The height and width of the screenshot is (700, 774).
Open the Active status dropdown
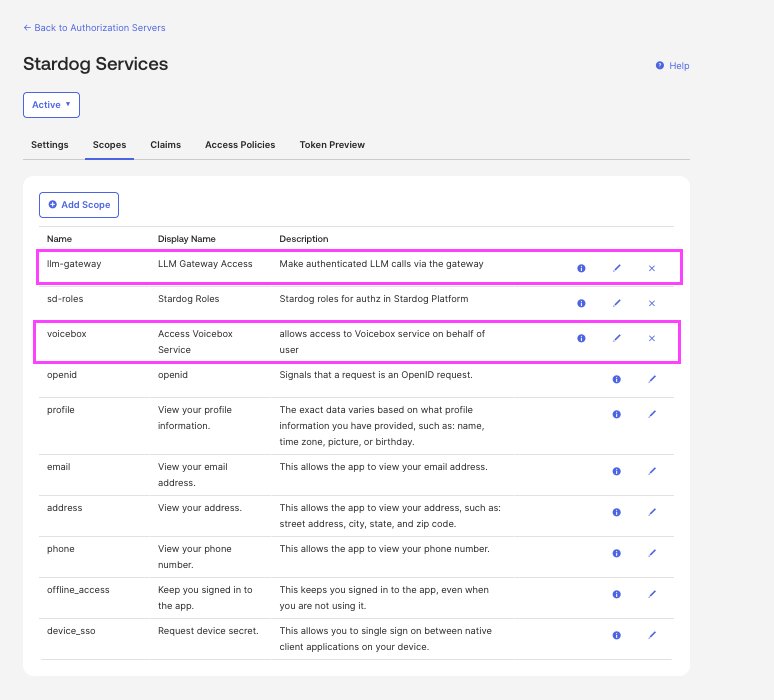51,105
